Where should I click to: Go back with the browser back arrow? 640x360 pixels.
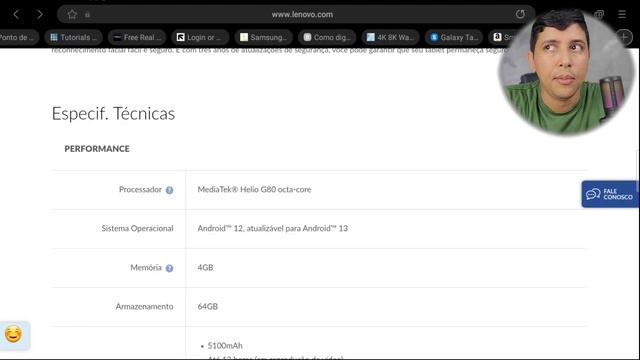click(16, 15)
